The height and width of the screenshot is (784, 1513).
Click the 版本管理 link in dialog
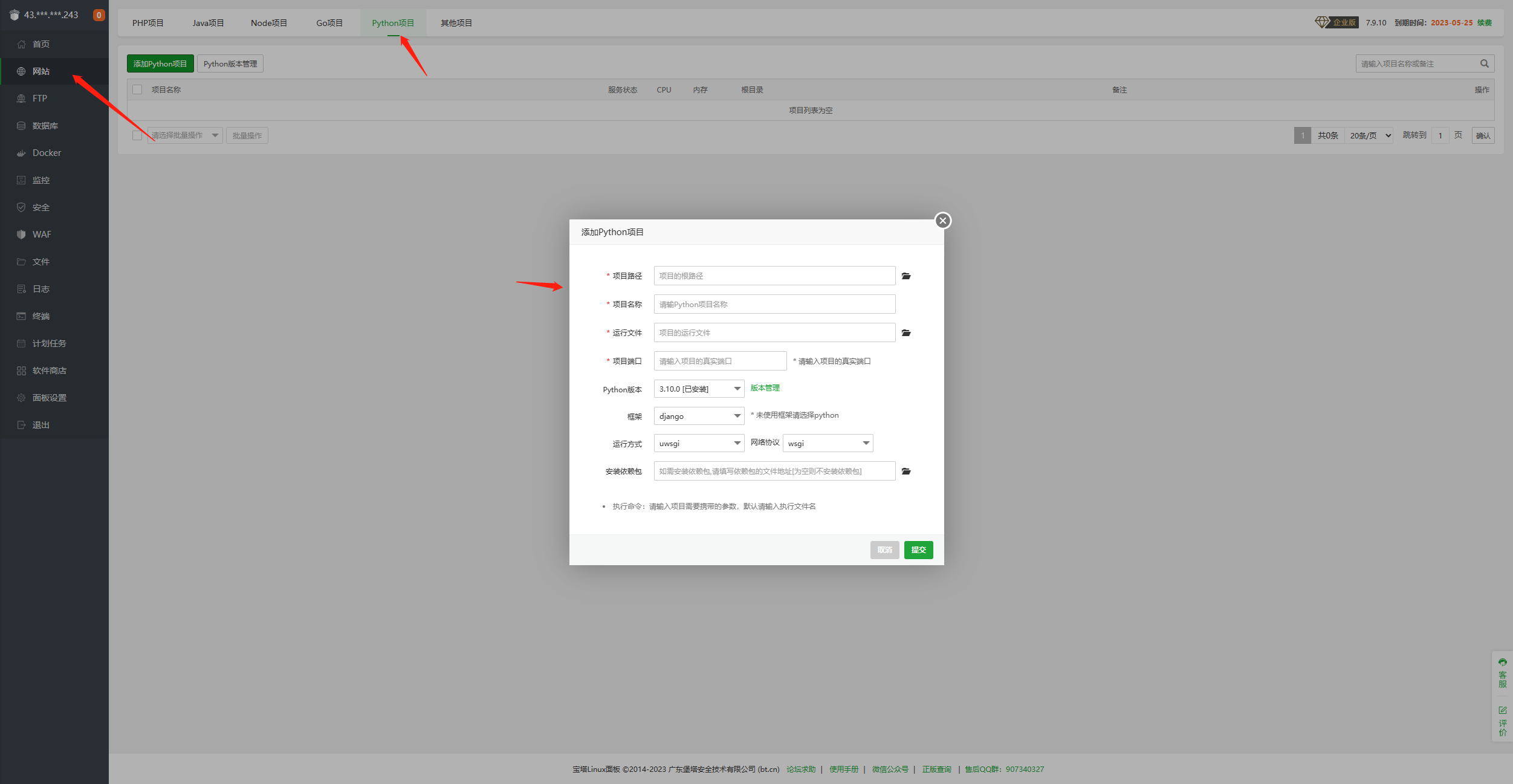(765, 388)
